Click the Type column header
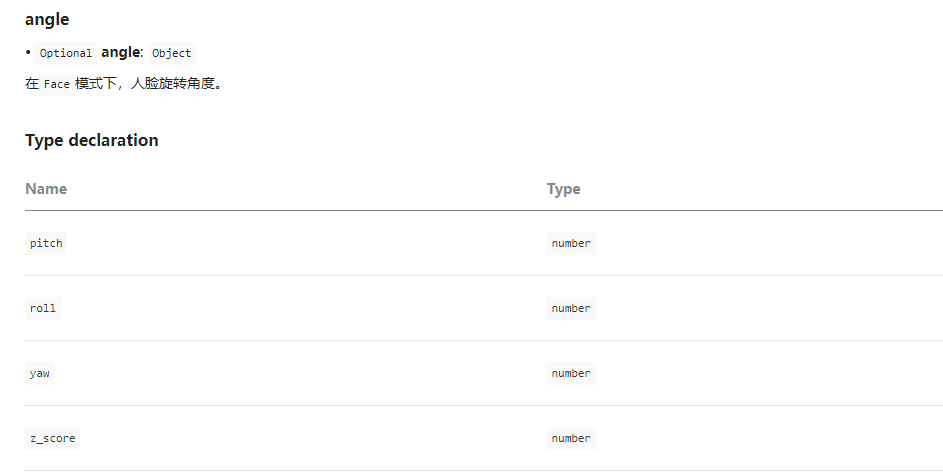 pos(564,189)
